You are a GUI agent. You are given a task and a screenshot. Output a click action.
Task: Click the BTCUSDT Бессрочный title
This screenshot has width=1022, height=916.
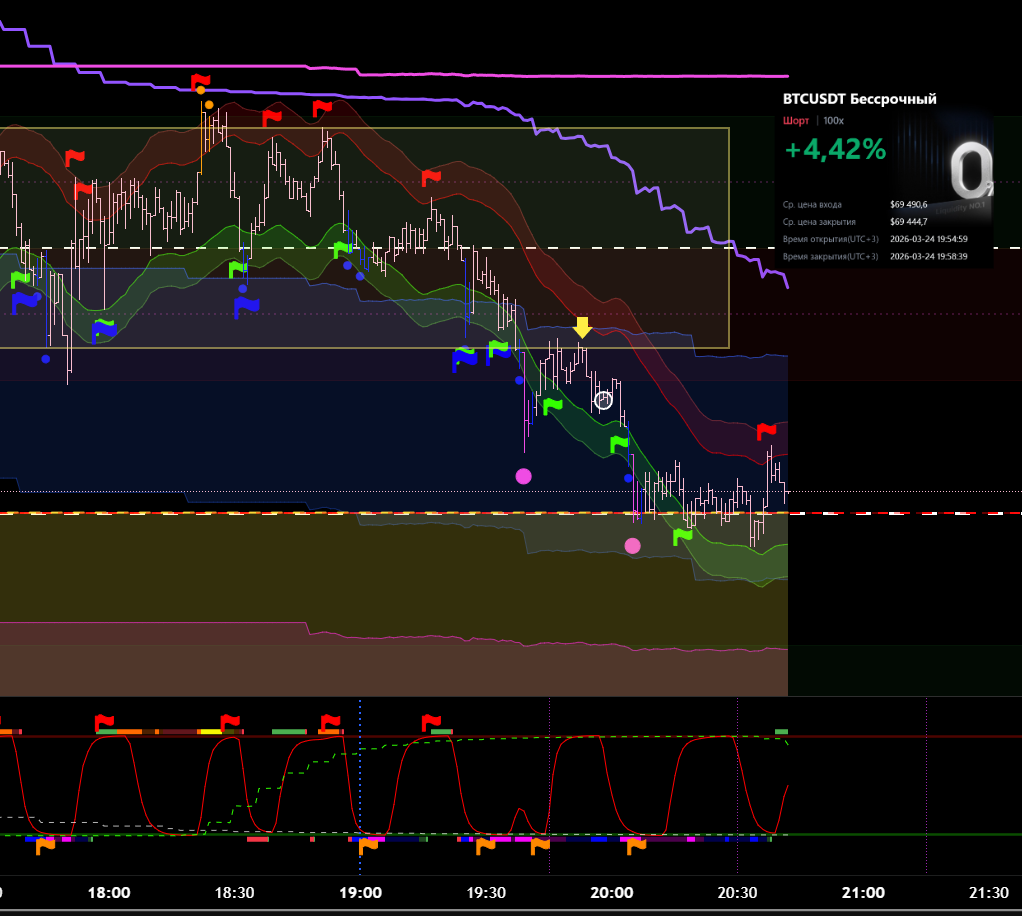tap(859, 99)
